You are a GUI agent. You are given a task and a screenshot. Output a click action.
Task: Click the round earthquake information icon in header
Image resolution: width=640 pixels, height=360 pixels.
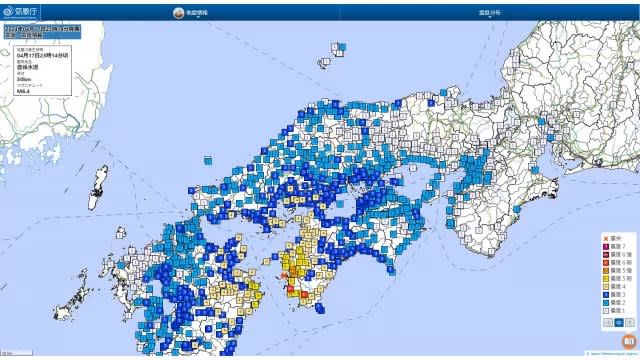178,13
